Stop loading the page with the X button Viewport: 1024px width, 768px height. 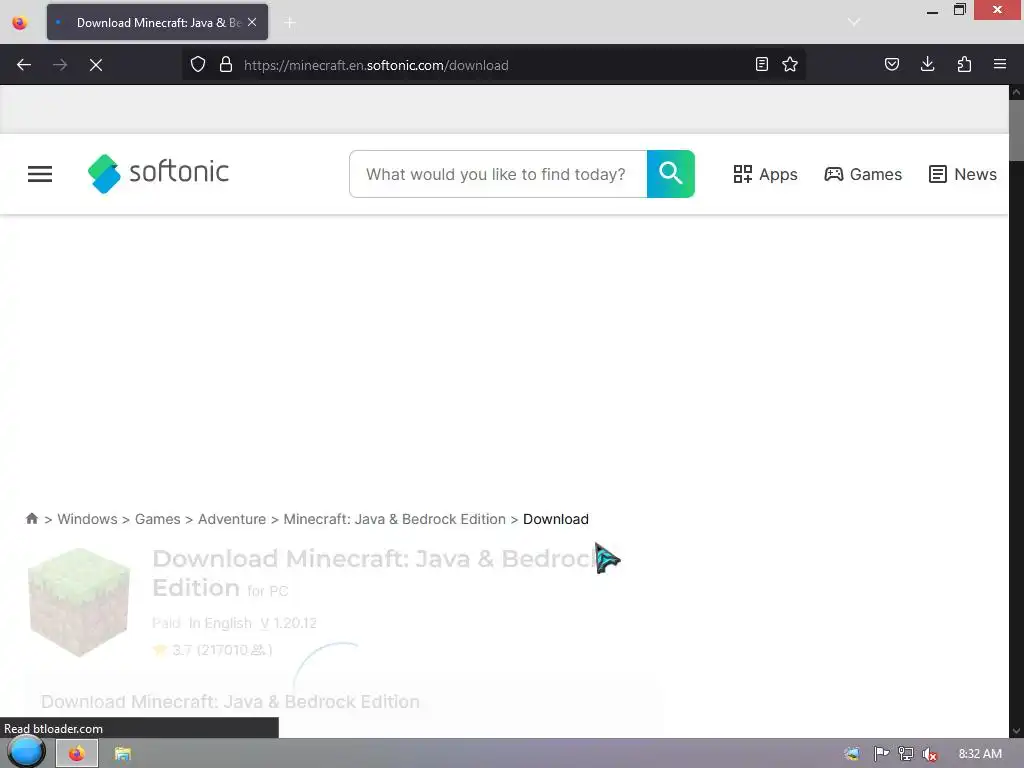tap(96, 65)
